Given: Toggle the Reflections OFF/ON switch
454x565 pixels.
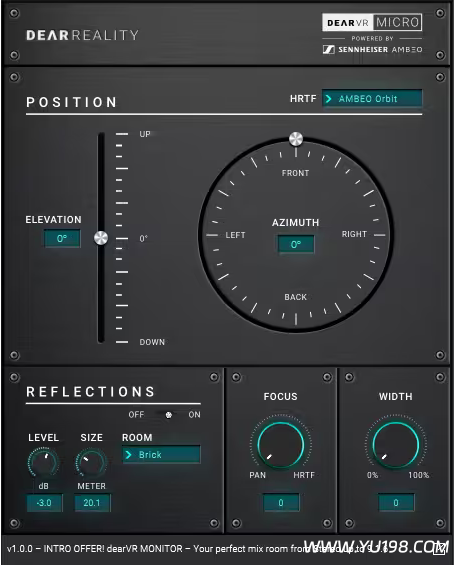Looking at the screenshot, I should (x=169, y=415).
